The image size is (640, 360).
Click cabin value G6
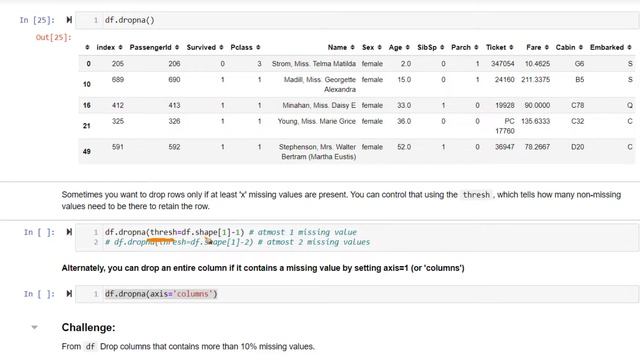[579, 64]
